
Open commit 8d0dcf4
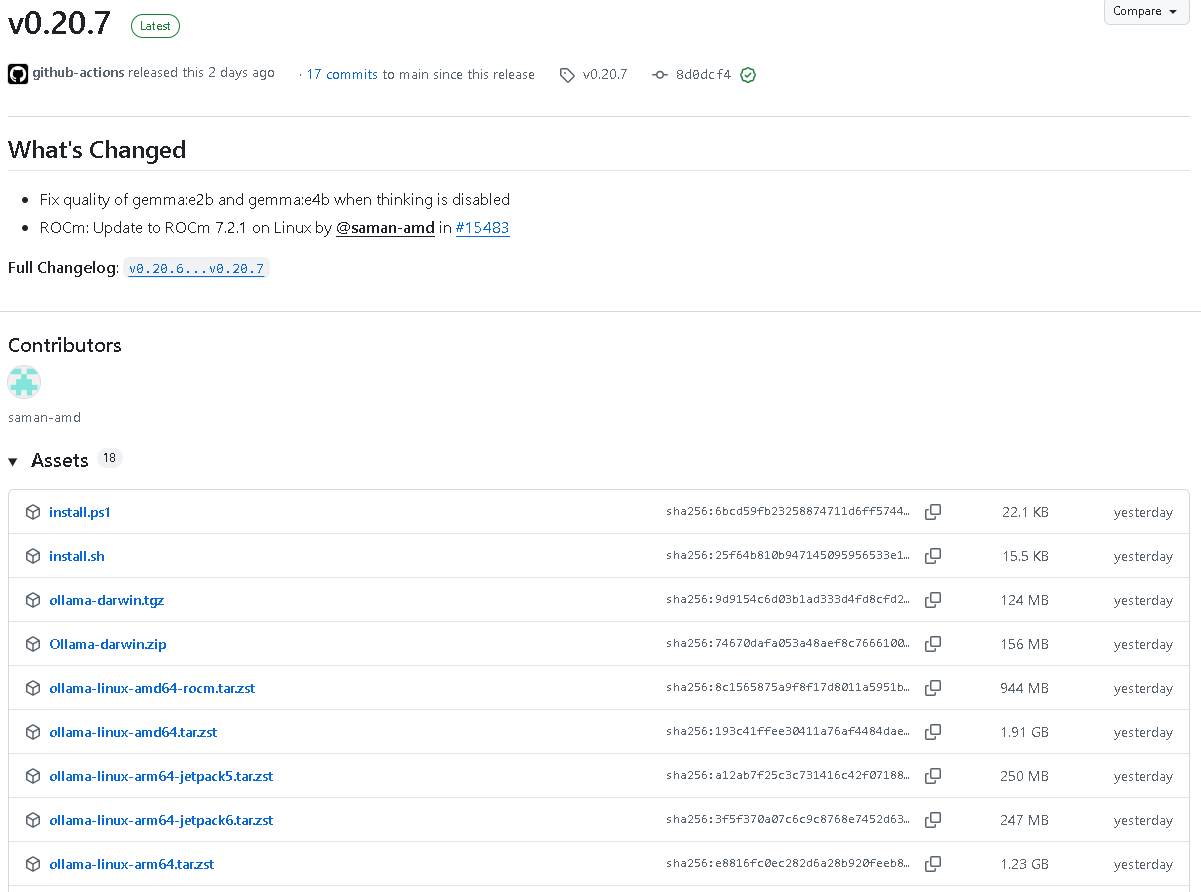click(703, 75)
